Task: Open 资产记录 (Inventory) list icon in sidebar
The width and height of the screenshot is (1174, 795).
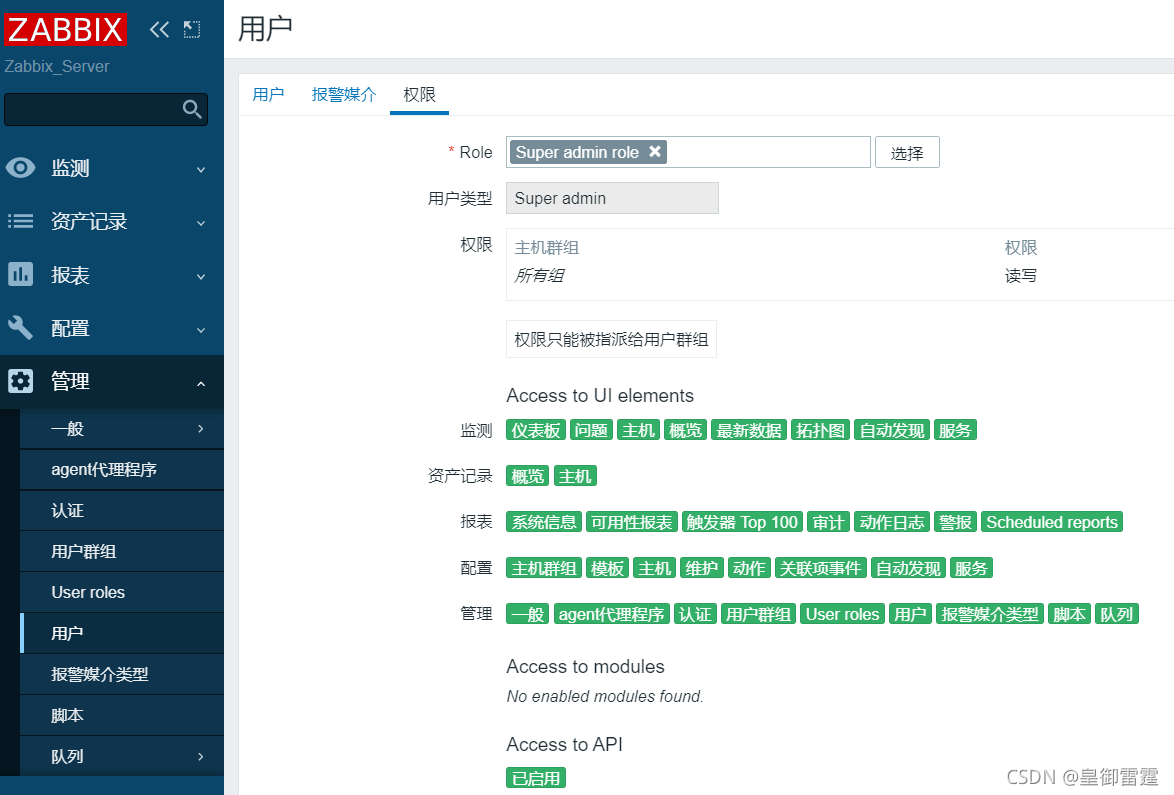Action: coord(22,221)
